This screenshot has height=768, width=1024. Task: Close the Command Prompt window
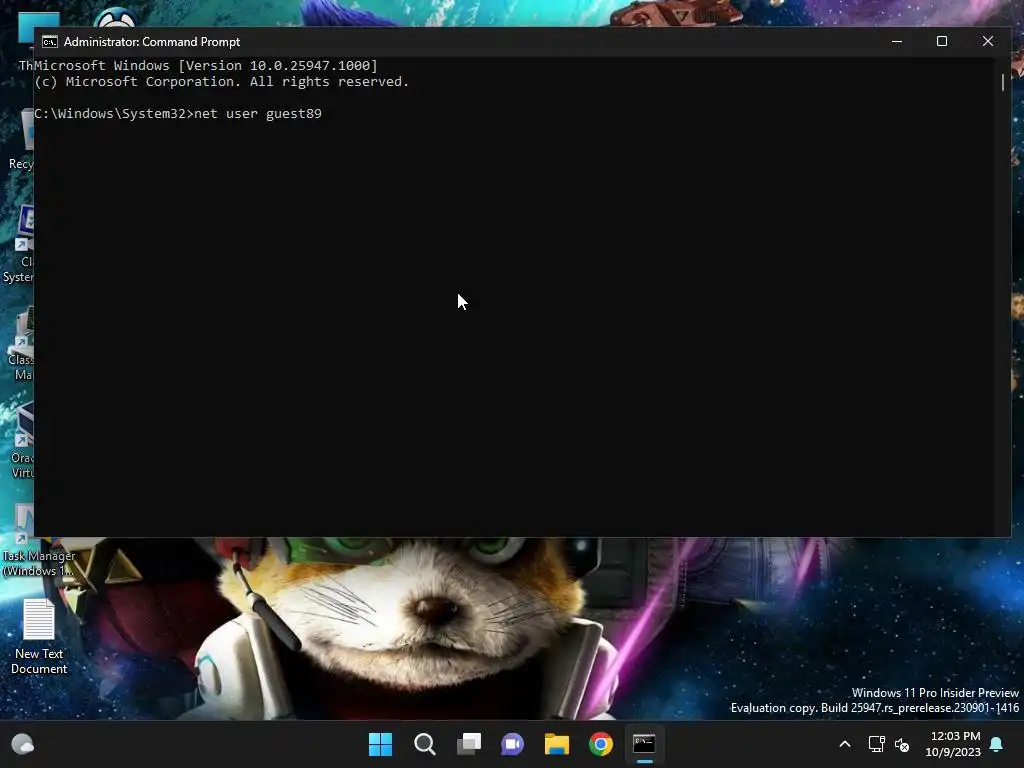pyautogui.click(x=987, y=41)
